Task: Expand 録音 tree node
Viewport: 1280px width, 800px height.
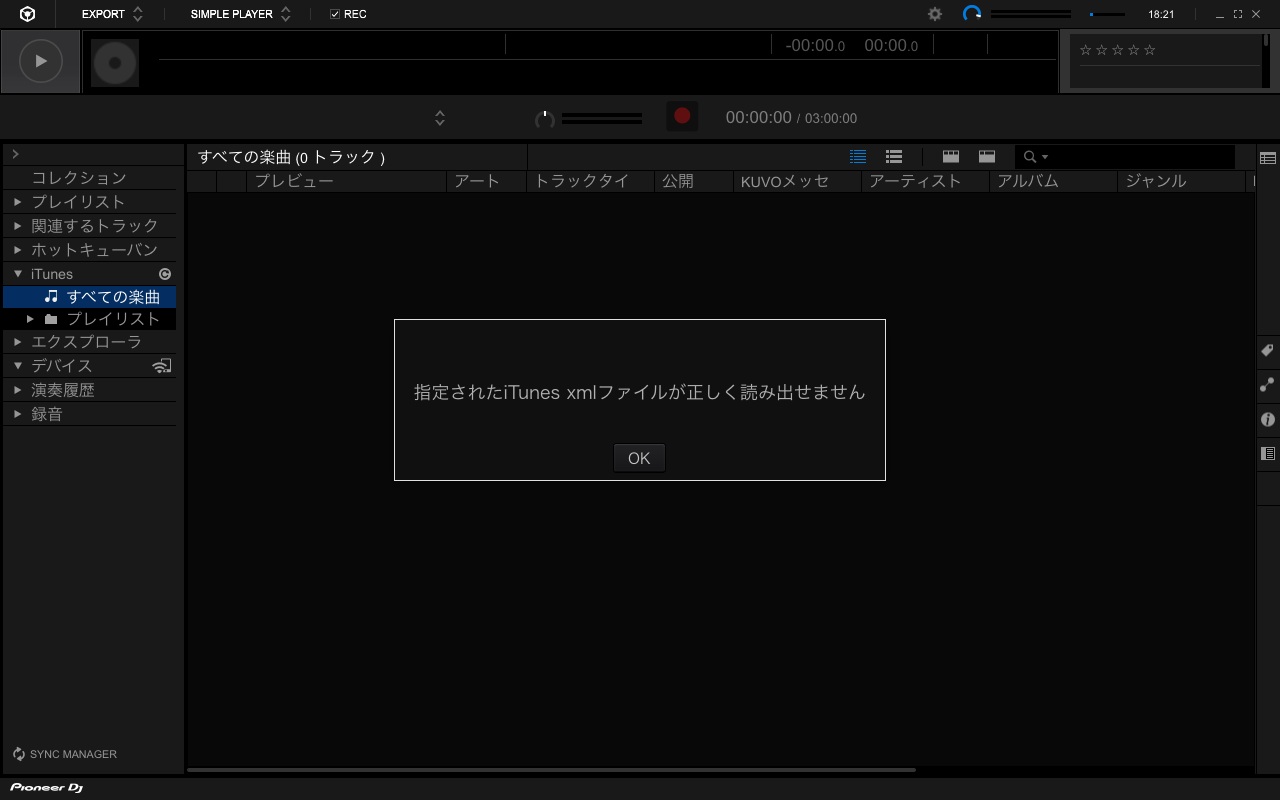Action: [18, 414]
